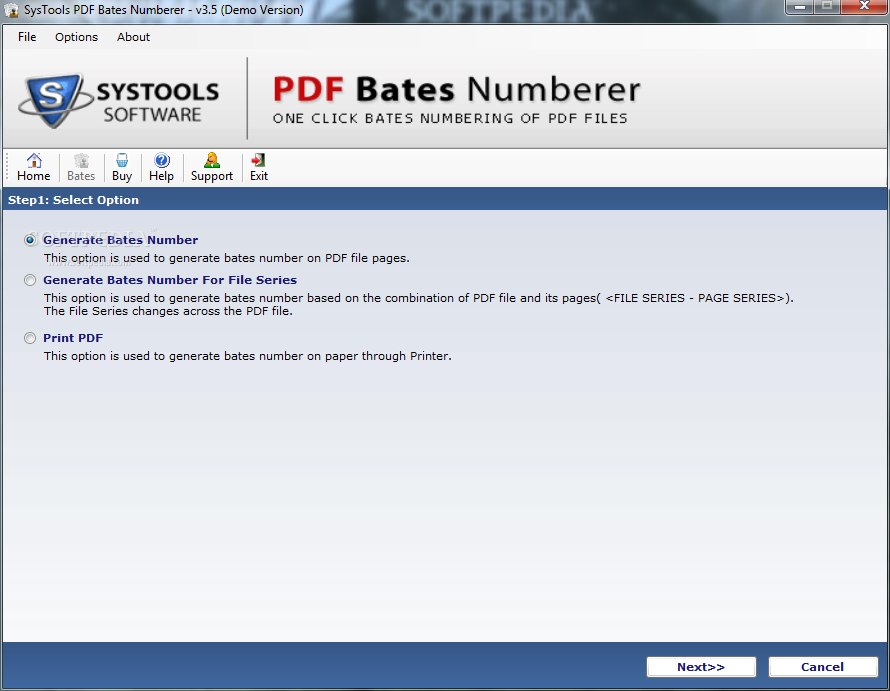Click text 'generate bates number on PDF file pages'
The height and width of the screenshot is (691, 890).
point(288,258)
